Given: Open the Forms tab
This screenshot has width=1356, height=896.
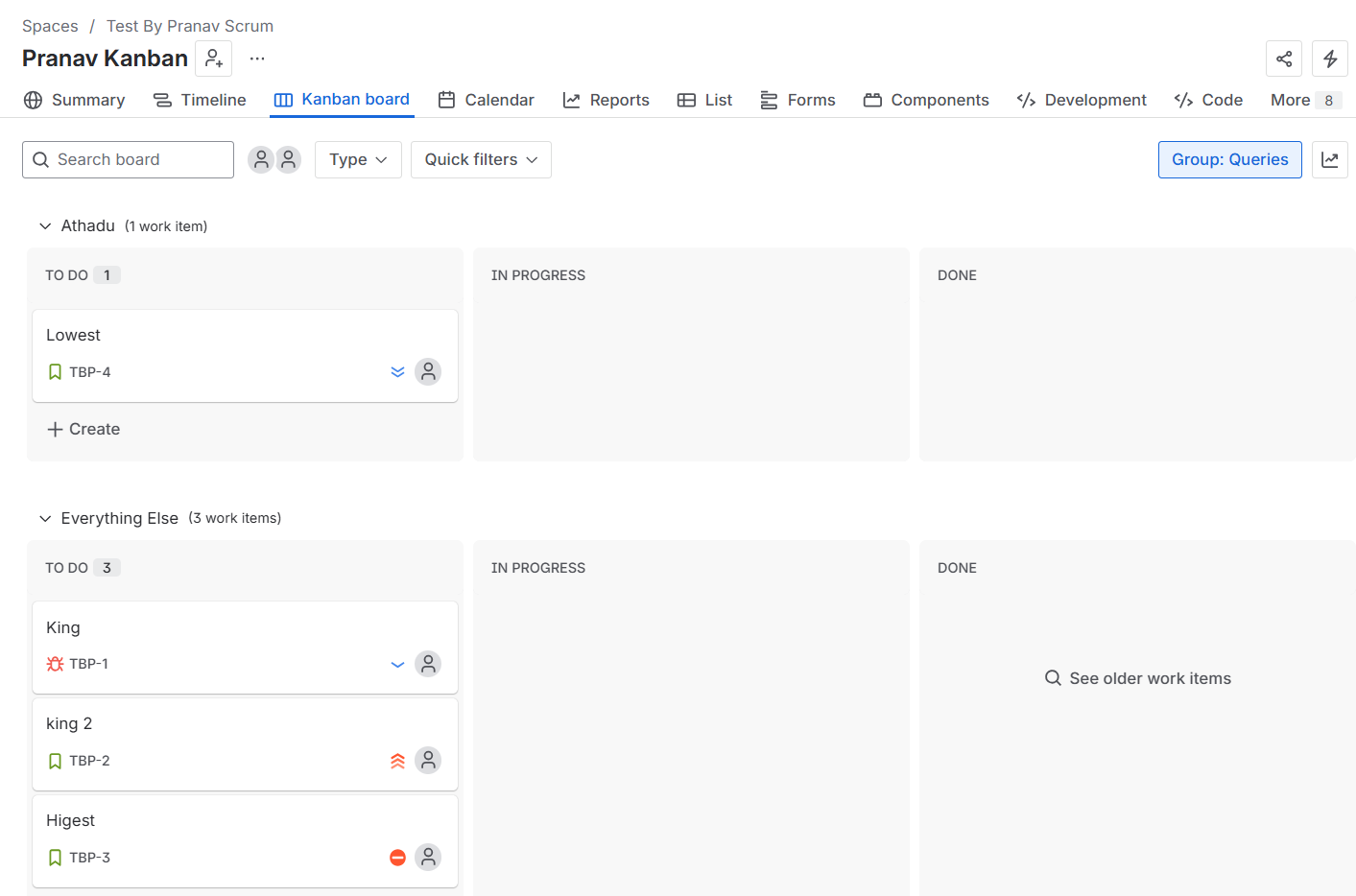Looking at the screenshot, I should click(797, 101).
